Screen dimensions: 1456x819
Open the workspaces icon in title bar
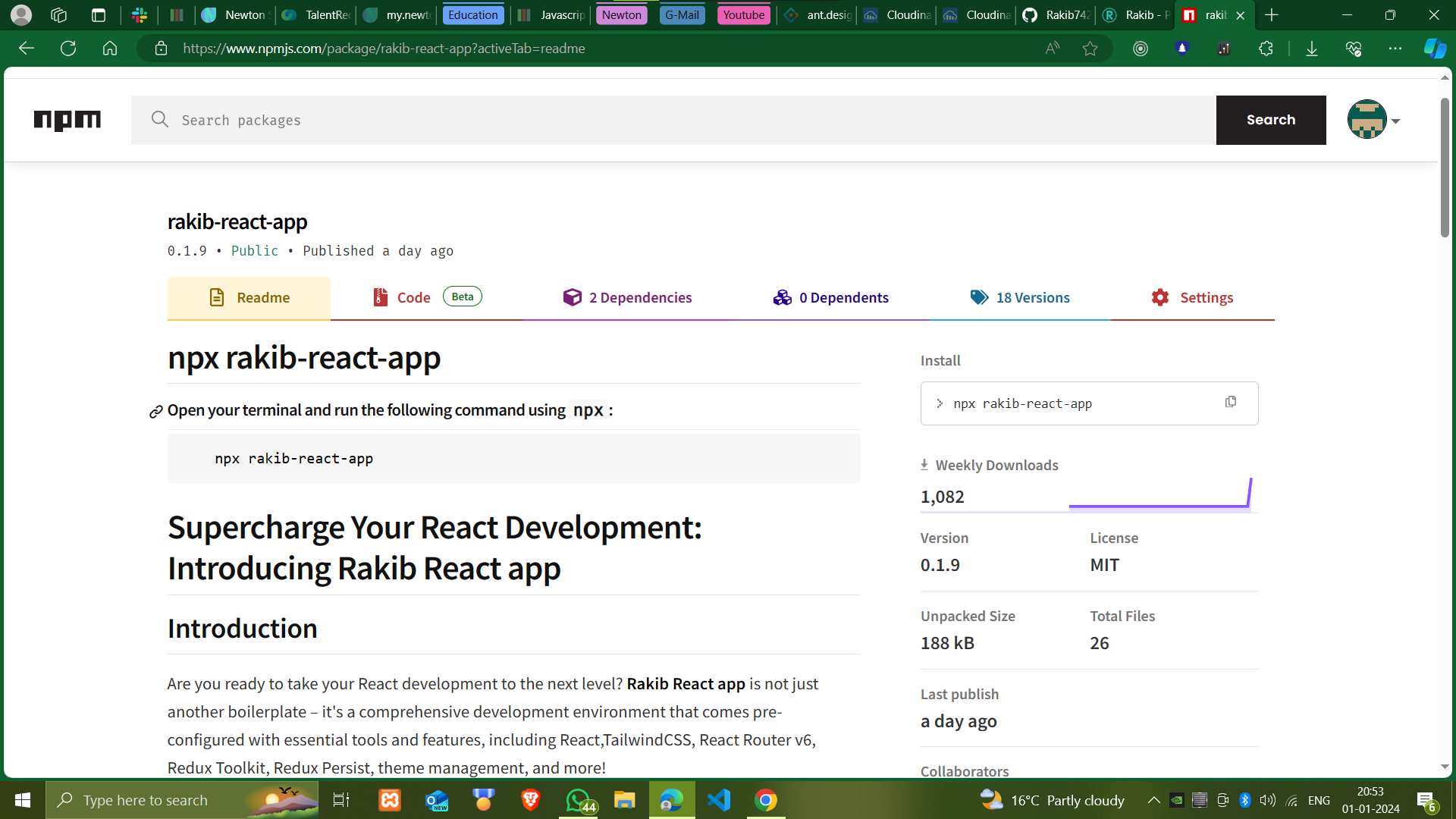pyautogui.click(x=58, y=14)
